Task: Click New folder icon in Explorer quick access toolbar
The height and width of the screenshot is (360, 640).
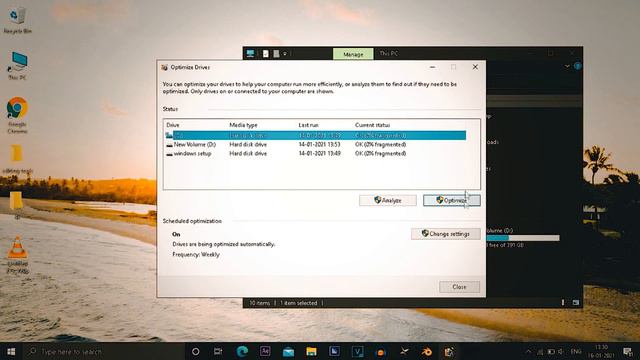Action: (x=276, y=53)
